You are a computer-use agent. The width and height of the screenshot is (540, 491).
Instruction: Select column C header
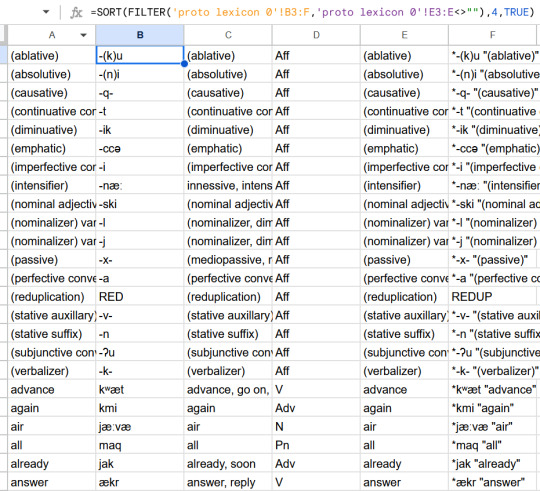tap(228, 35)
